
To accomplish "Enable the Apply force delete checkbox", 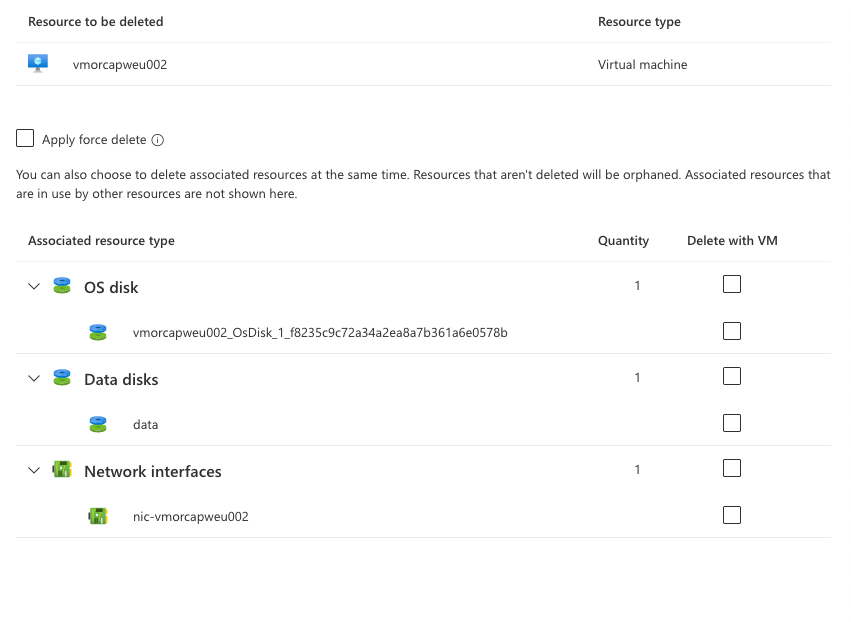I will pyautogui.click(x=25, y=139).
